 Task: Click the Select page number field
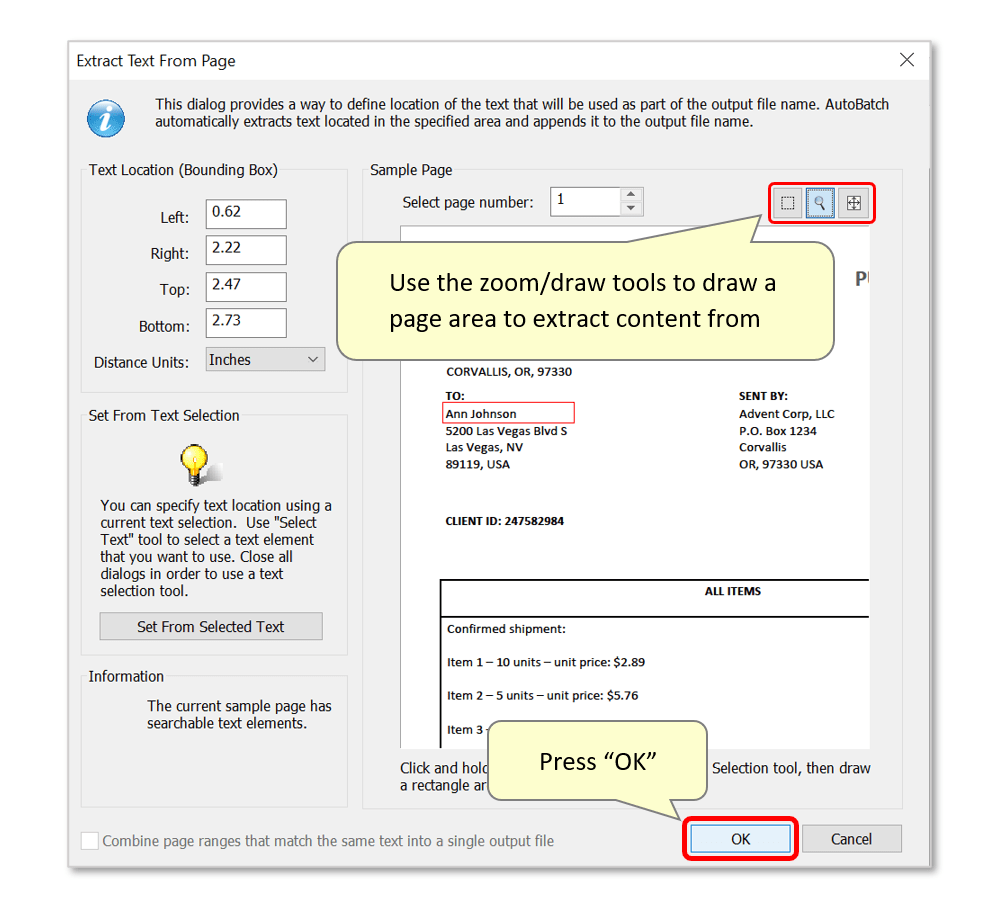click(585, 202)
